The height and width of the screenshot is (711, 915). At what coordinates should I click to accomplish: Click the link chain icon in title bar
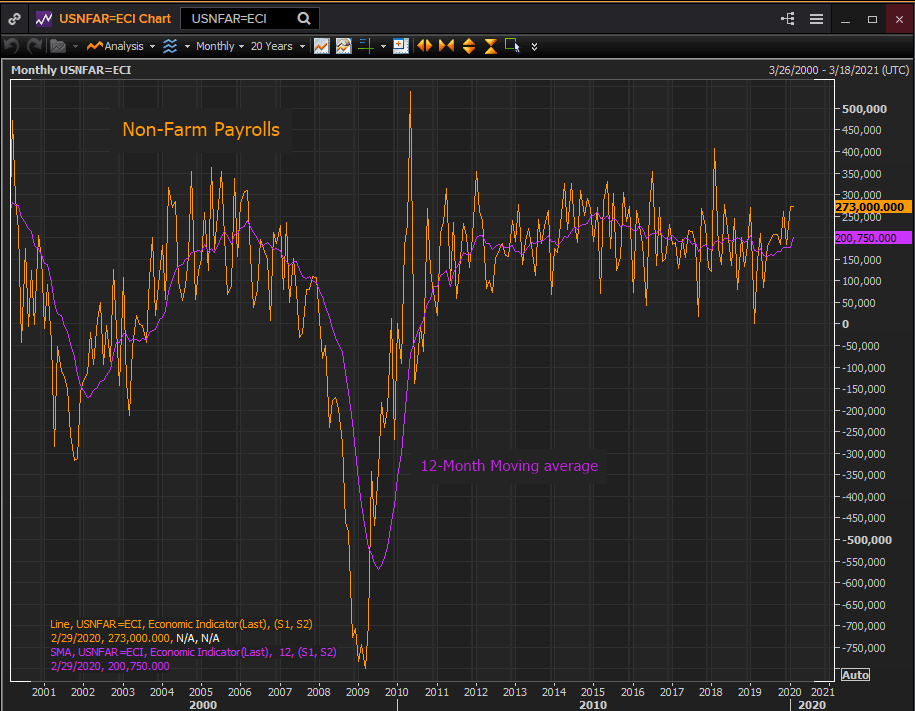coord(15,19)
